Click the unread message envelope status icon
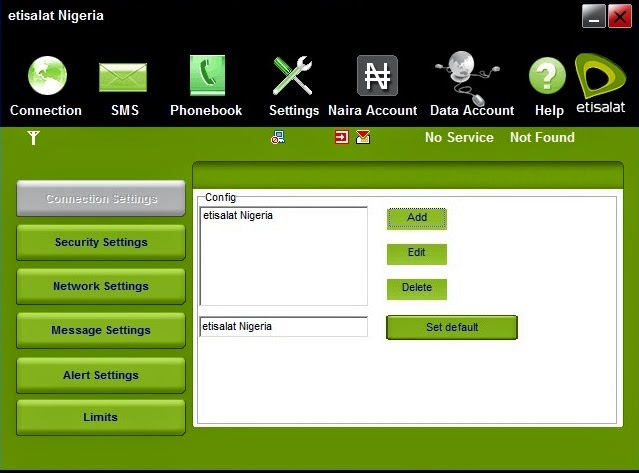 coord(363,137)
